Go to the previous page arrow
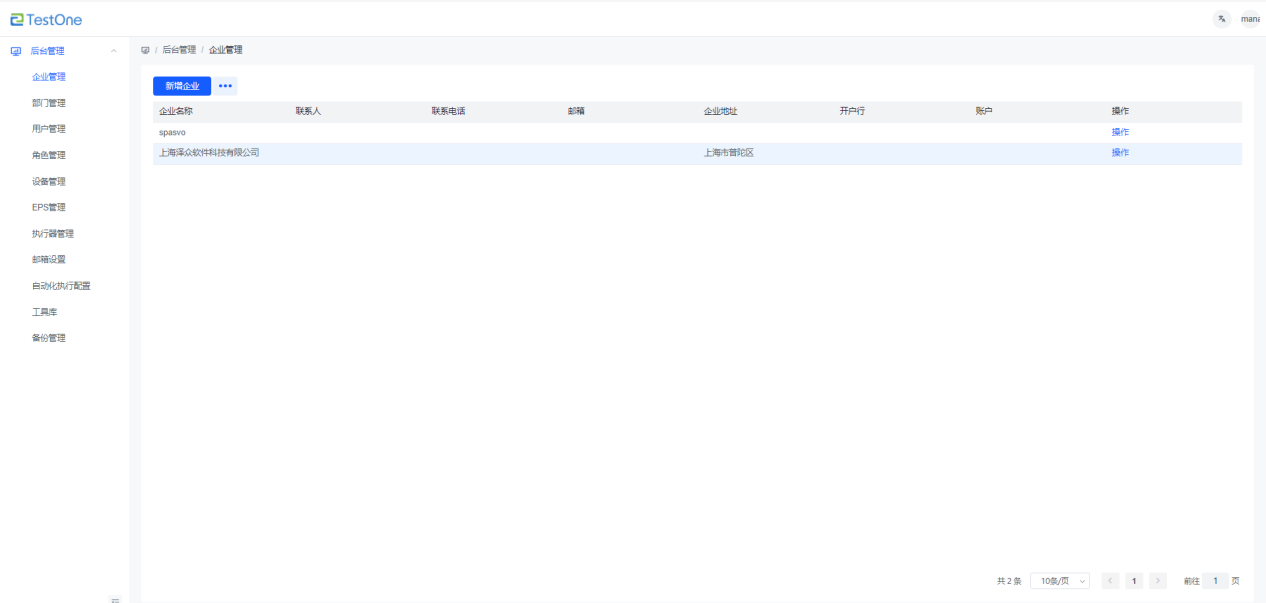 [x=1110, y=581]
